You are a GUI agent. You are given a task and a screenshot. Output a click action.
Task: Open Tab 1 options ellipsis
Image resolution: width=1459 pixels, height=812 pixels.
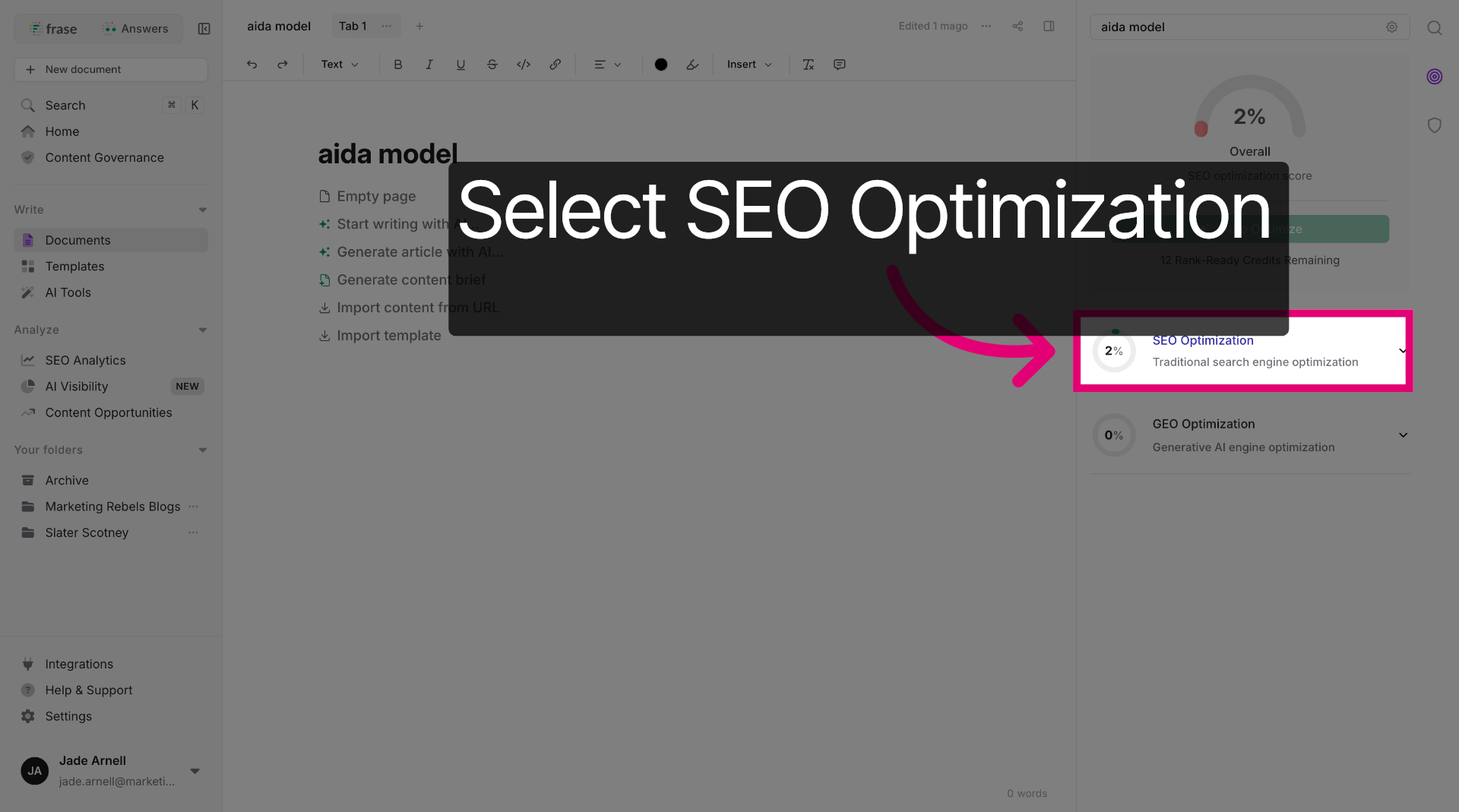coord(387,26)
